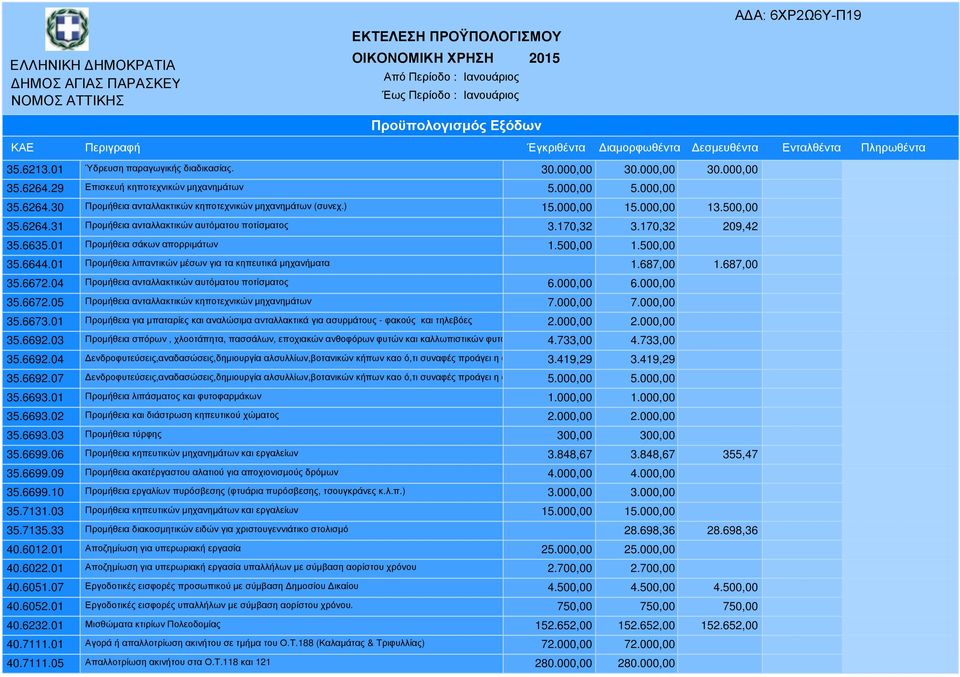Select code cell 35.6672.04
Viewport: 960px width, 677px height.
(41, 283)
